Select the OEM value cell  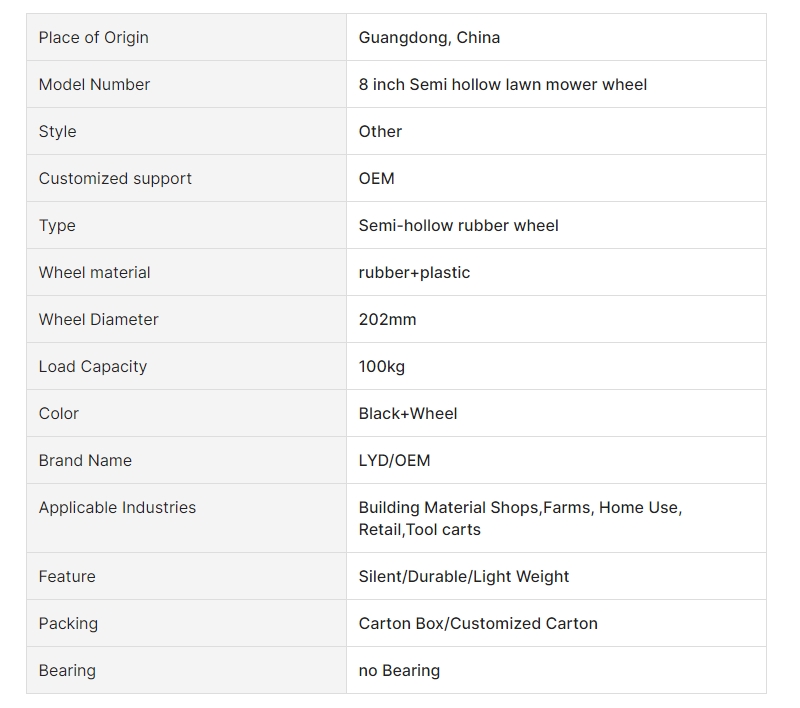[x=556, y=179]
